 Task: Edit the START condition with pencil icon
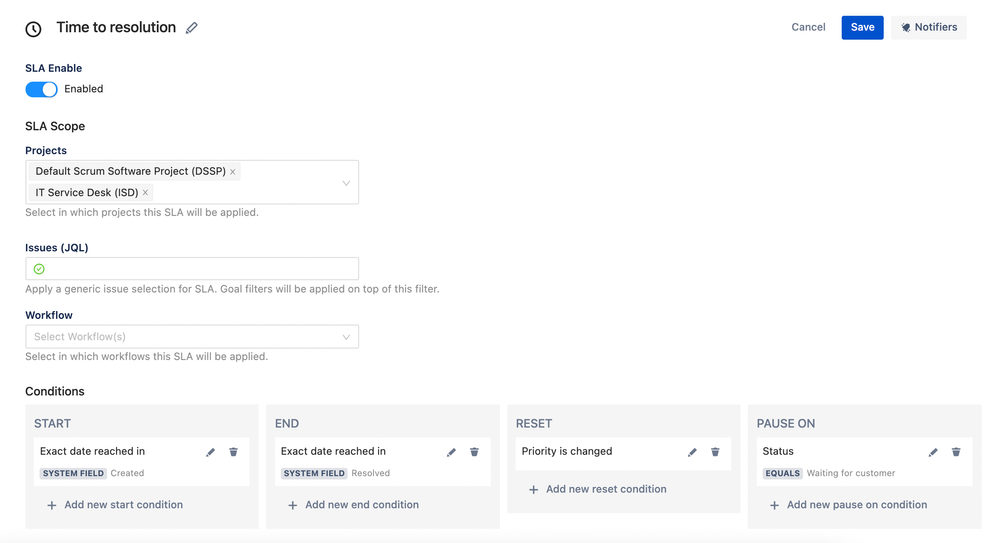[210, 452]
